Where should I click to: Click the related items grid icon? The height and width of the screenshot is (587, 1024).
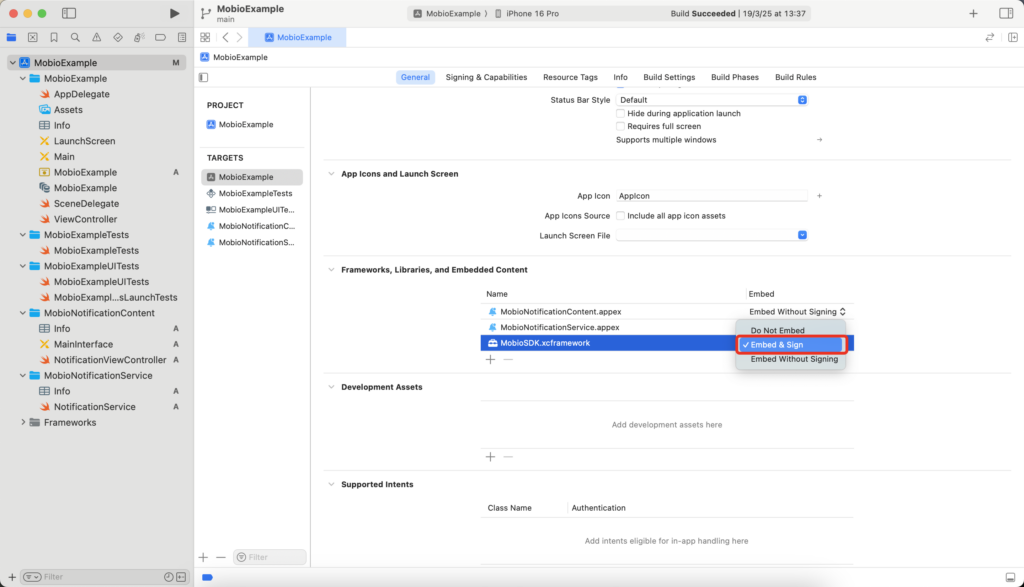pyautogui.click(x=205, y=37)
